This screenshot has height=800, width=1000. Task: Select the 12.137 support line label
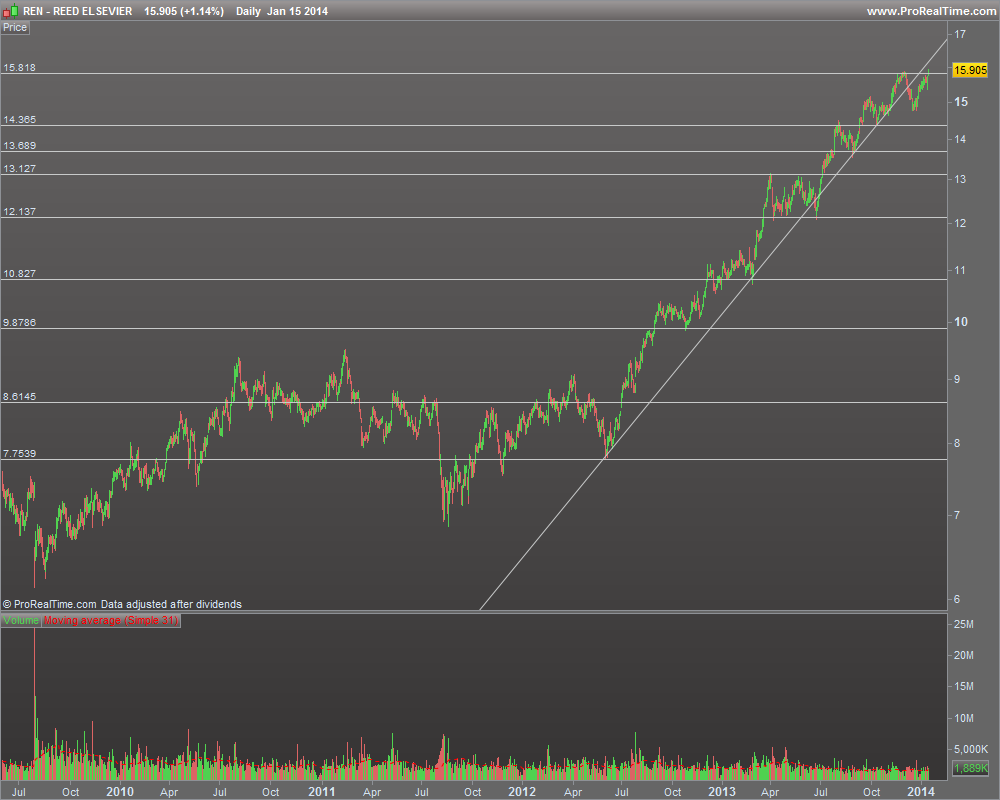click(x=19, y=211)
